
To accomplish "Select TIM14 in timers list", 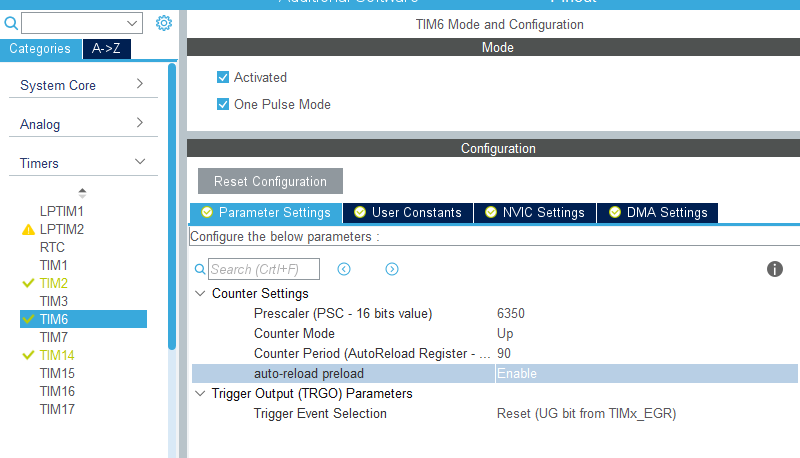I will 57,355.
